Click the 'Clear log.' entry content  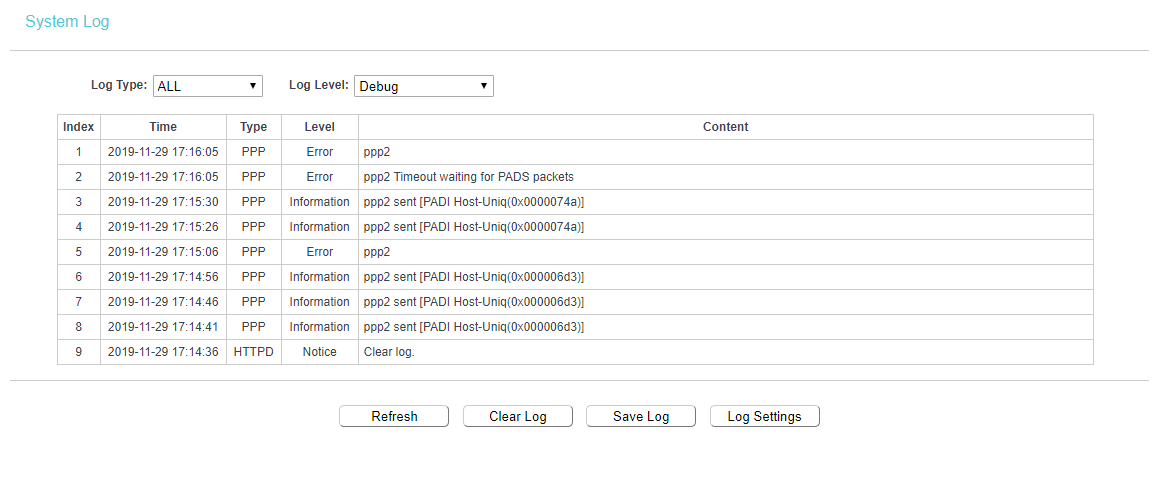[389, 352]
